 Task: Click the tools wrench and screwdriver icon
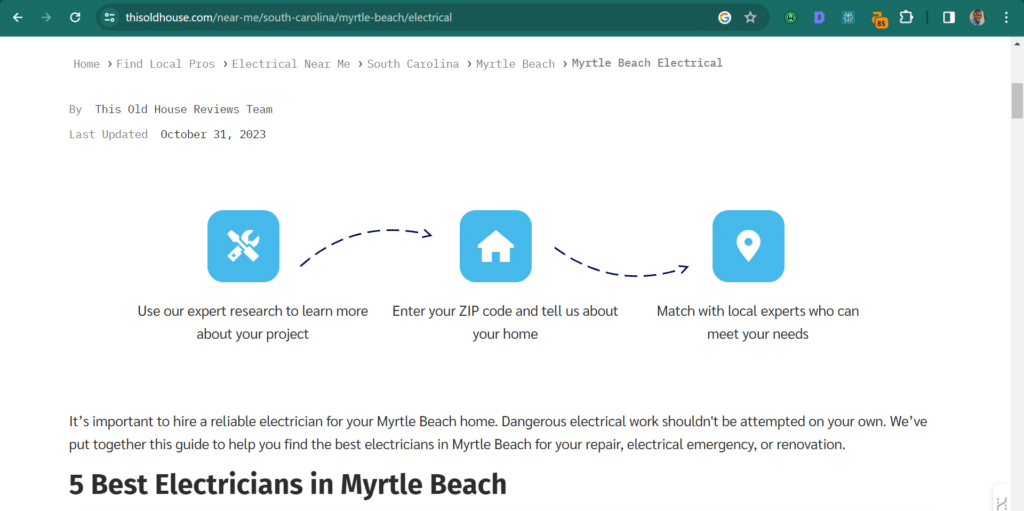pos(243,246)
